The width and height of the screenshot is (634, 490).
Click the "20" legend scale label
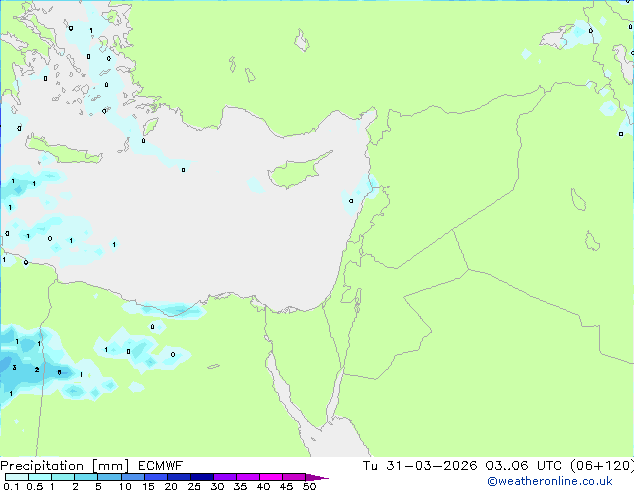[x=171, y=486]
